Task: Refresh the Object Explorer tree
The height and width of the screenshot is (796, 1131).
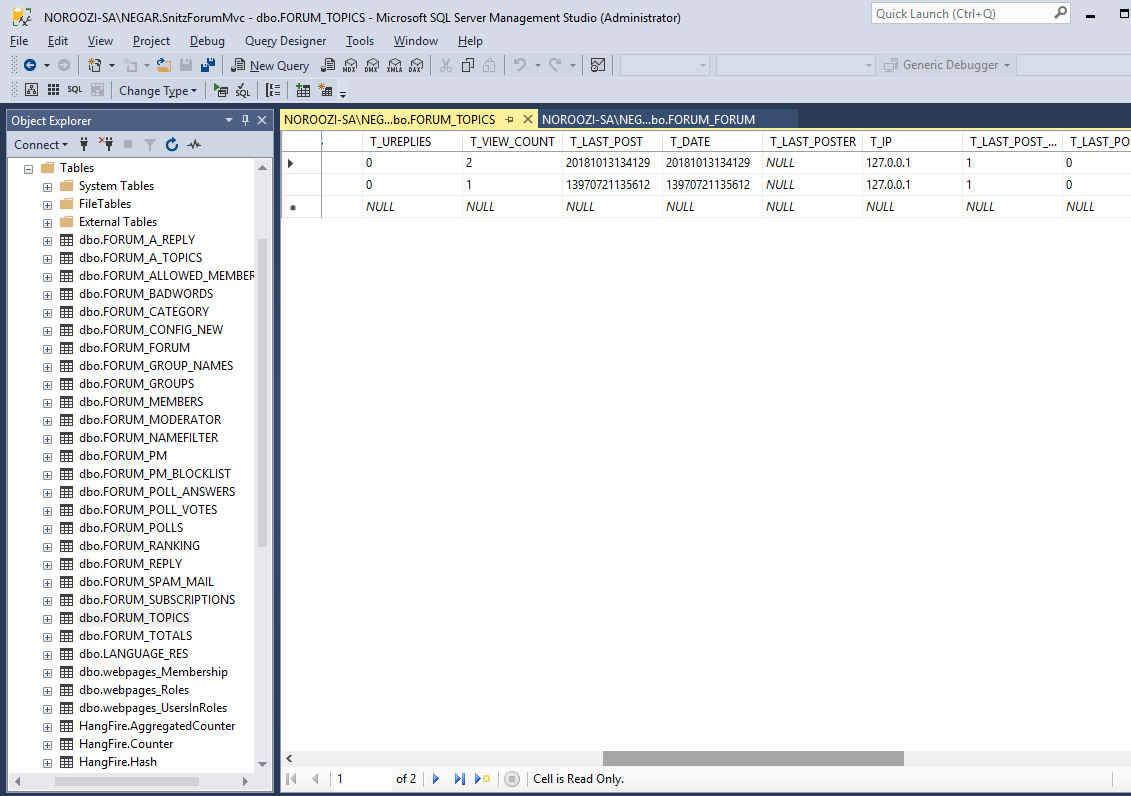Action: 172,144
